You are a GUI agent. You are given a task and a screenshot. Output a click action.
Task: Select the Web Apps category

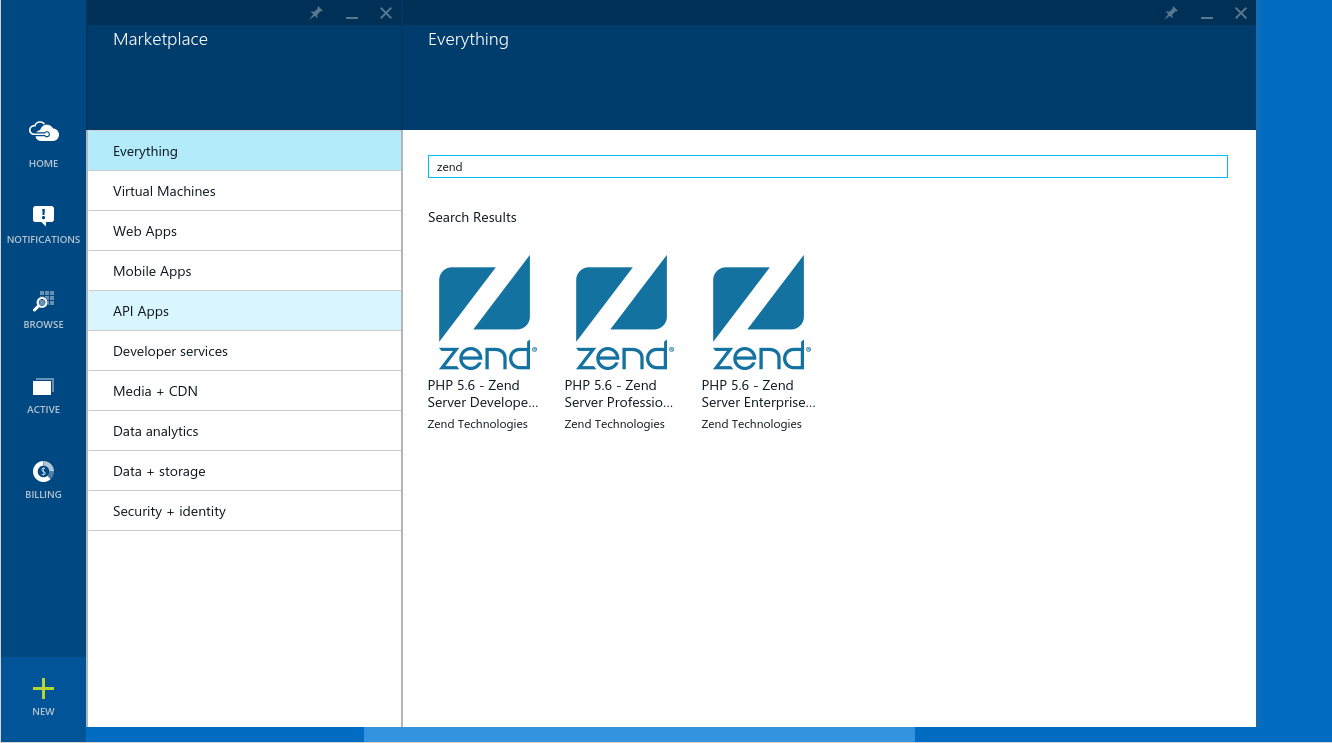pyautogui.click(x=244, y=231)
